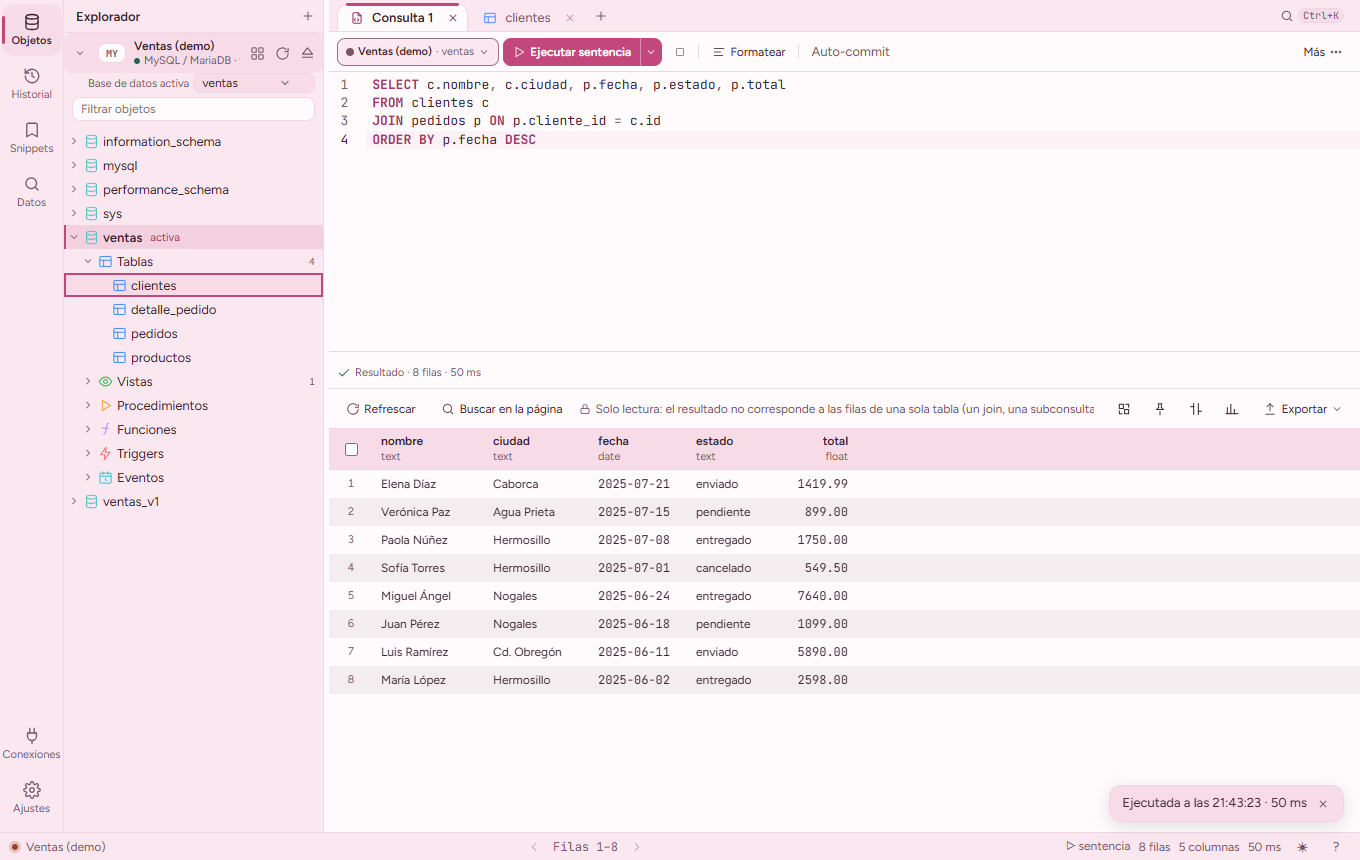Screen dimensions: 1360x860
Task: Disconnect Ventas (demo) with the eject icon
Action: 307,53
